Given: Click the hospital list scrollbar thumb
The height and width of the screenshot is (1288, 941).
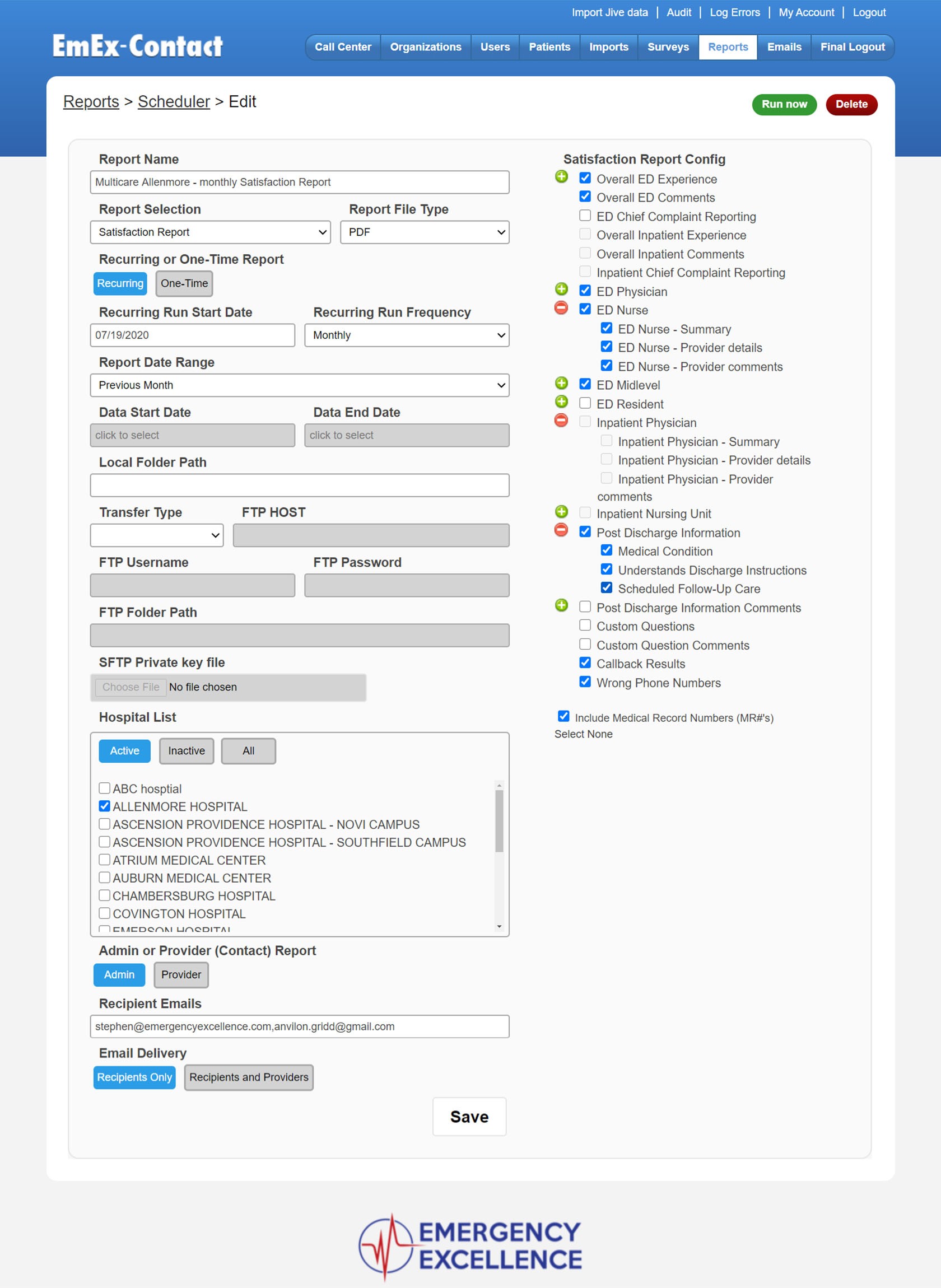Looking at the screenshot, I should pyautogui.click(x=499, y=820).
